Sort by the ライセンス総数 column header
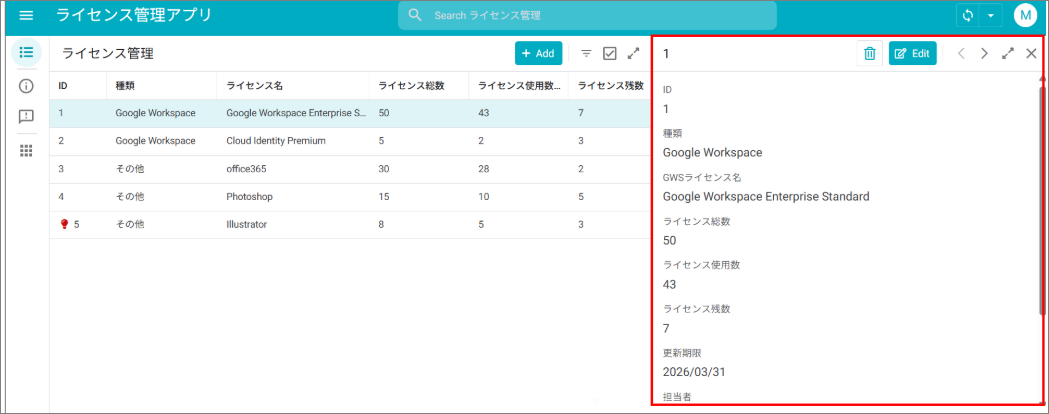 point(411,86)
